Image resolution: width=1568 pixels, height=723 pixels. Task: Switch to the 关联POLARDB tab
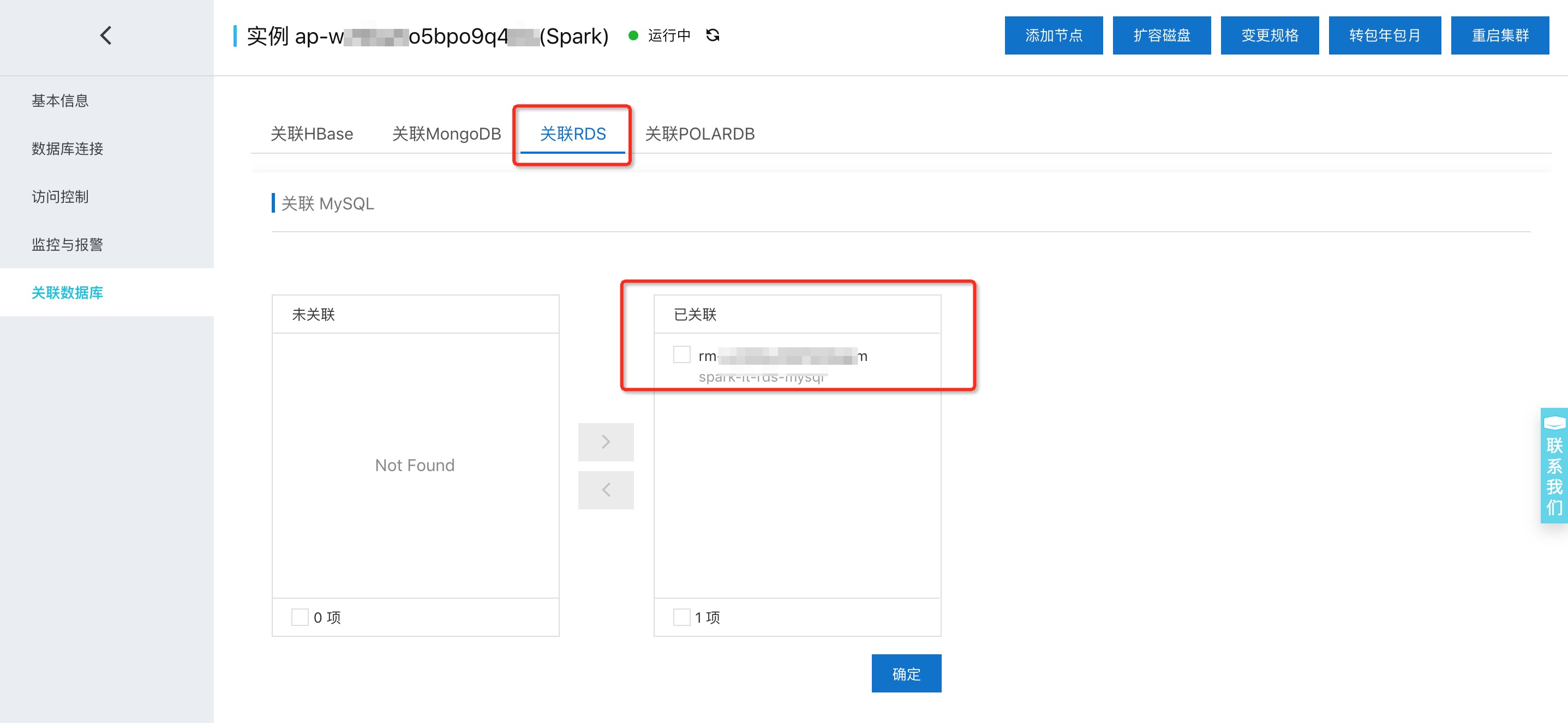699,134
